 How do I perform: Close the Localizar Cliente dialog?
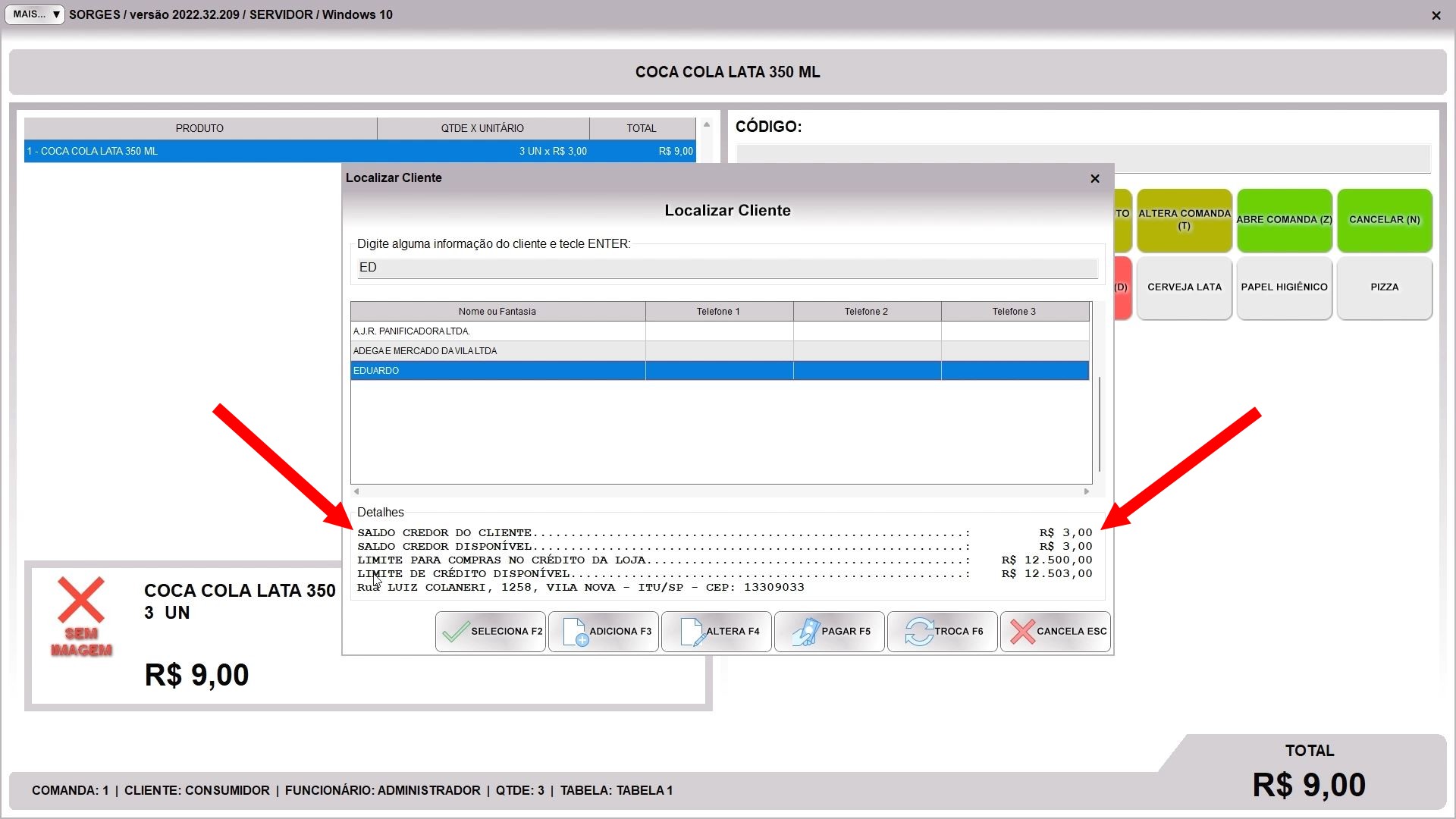1095,178
